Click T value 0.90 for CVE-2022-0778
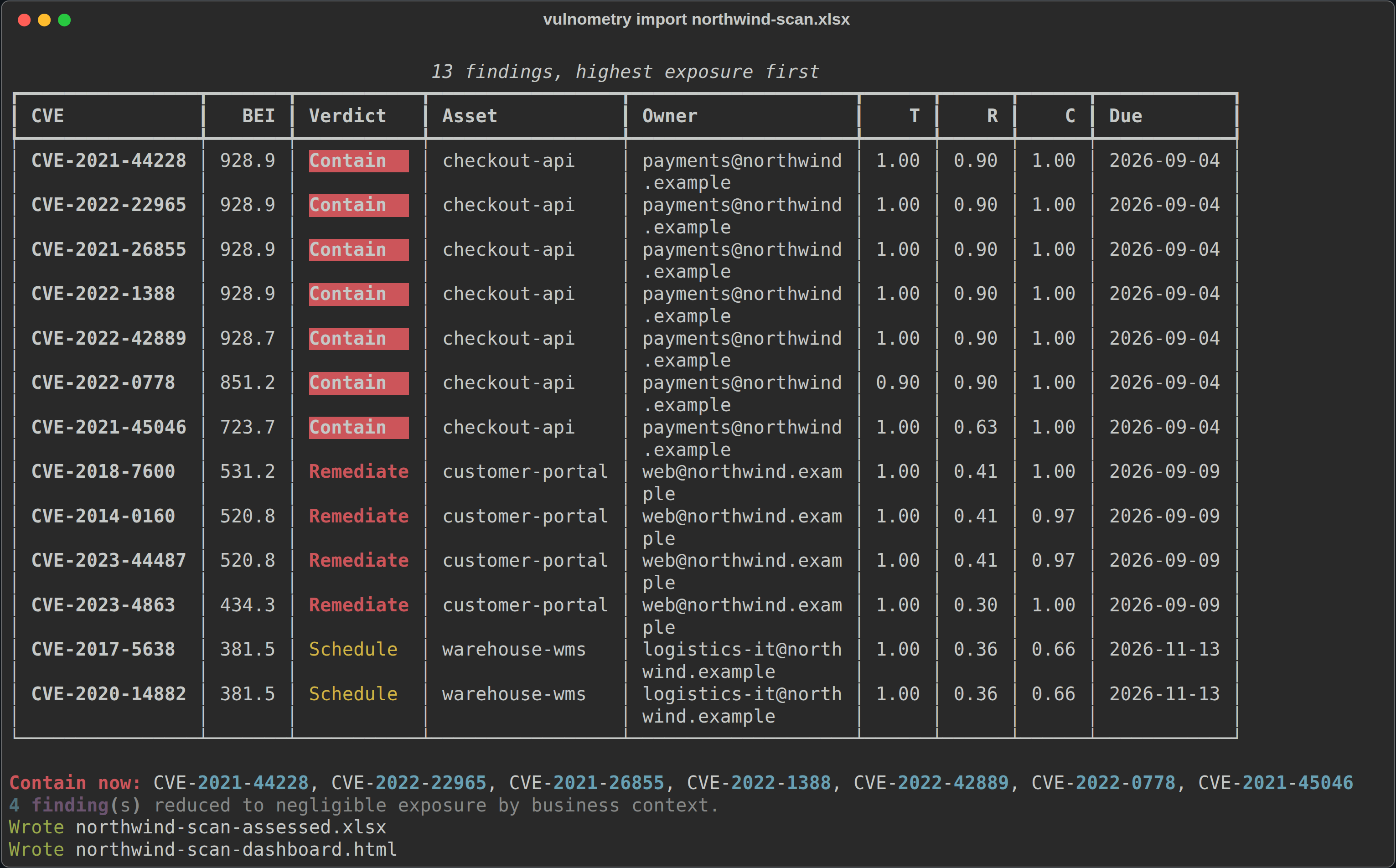 (x=898, y=383)
